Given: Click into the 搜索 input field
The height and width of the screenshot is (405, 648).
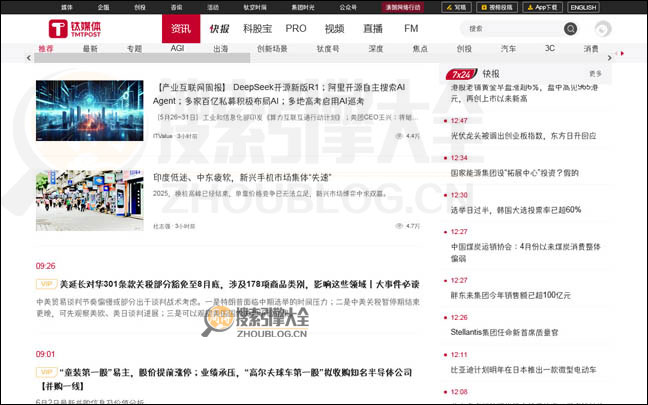Looking at the screenshot, I should click(x=512, y=29).
